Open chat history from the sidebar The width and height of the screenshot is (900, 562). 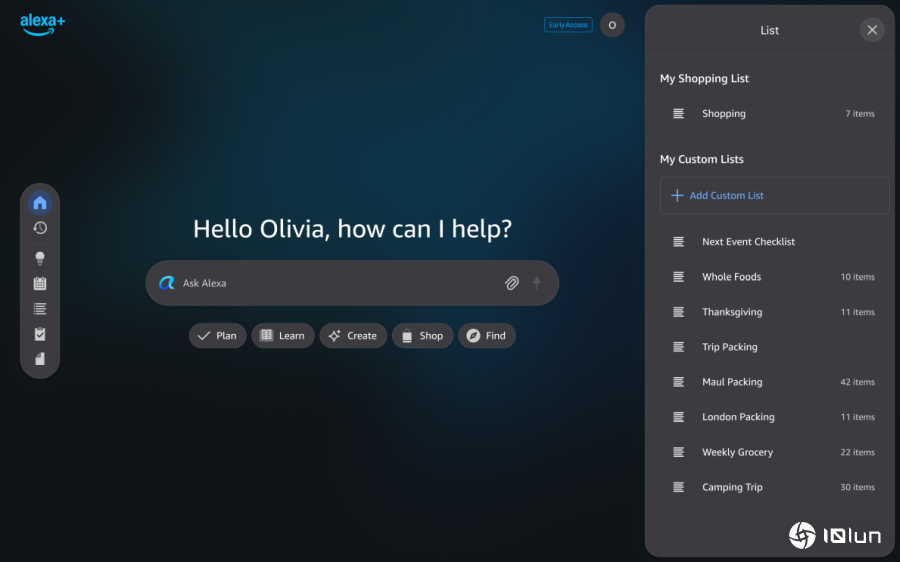[x=40, y=228]
